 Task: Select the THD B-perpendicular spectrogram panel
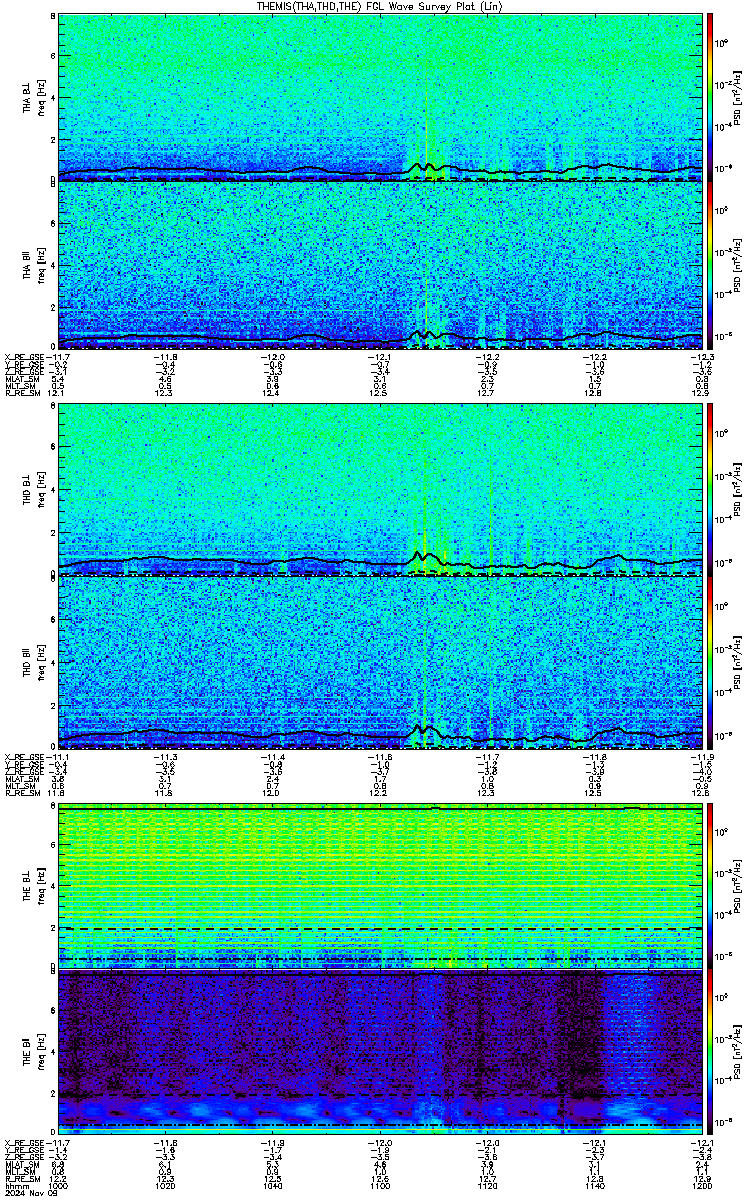click(380, 491)
